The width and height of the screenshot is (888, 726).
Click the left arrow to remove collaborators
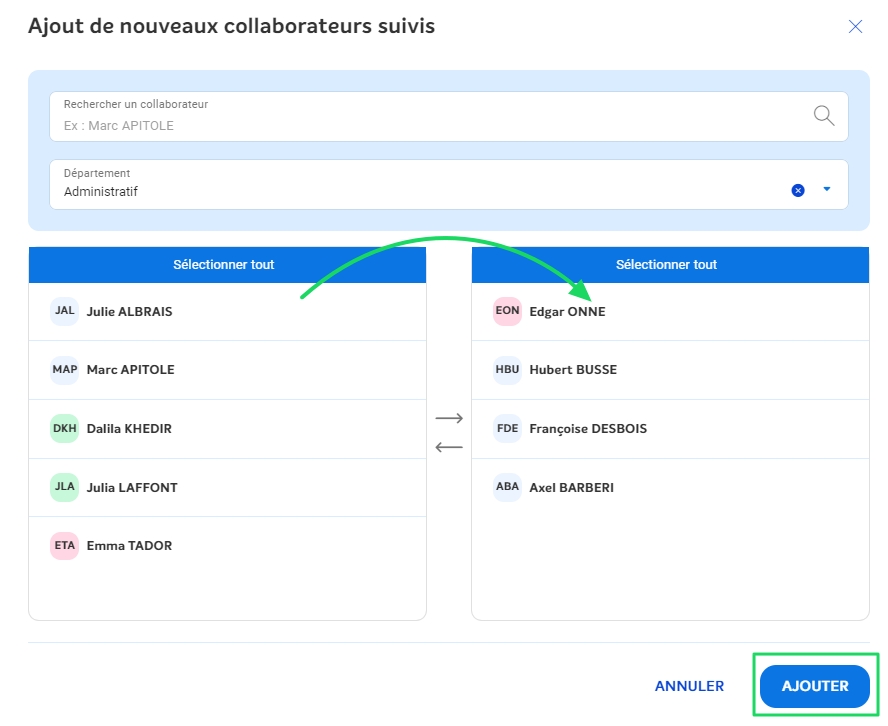[x=449, y=447]
